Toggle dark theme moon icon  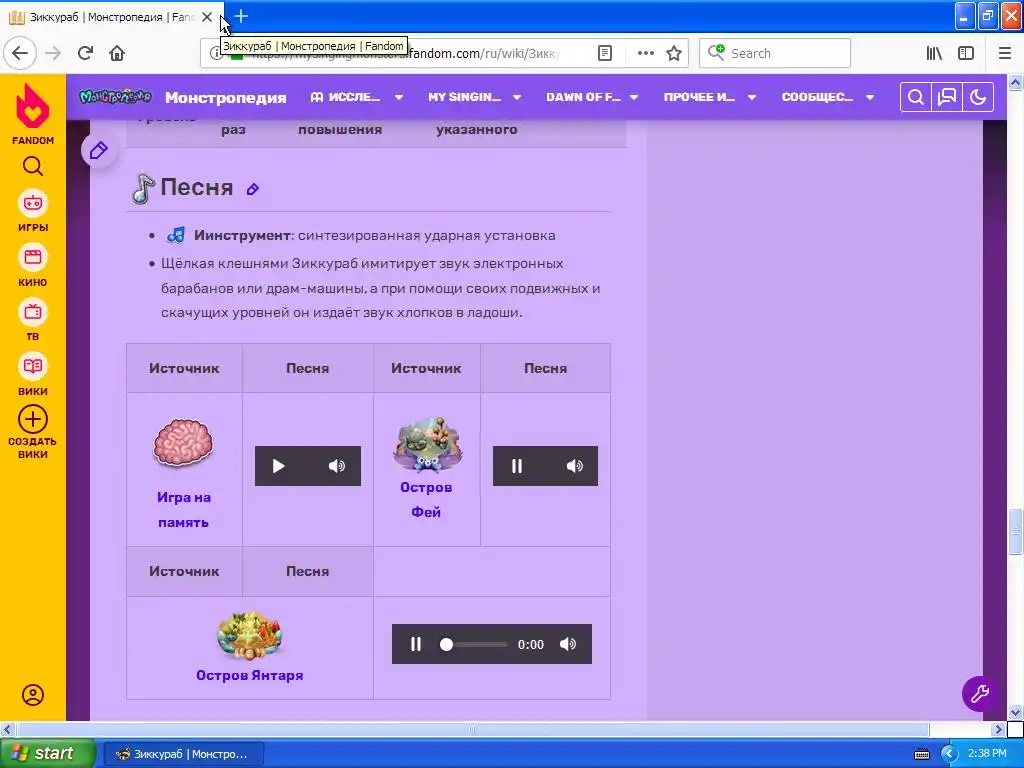pyautogui.click(x=978, y=97)
